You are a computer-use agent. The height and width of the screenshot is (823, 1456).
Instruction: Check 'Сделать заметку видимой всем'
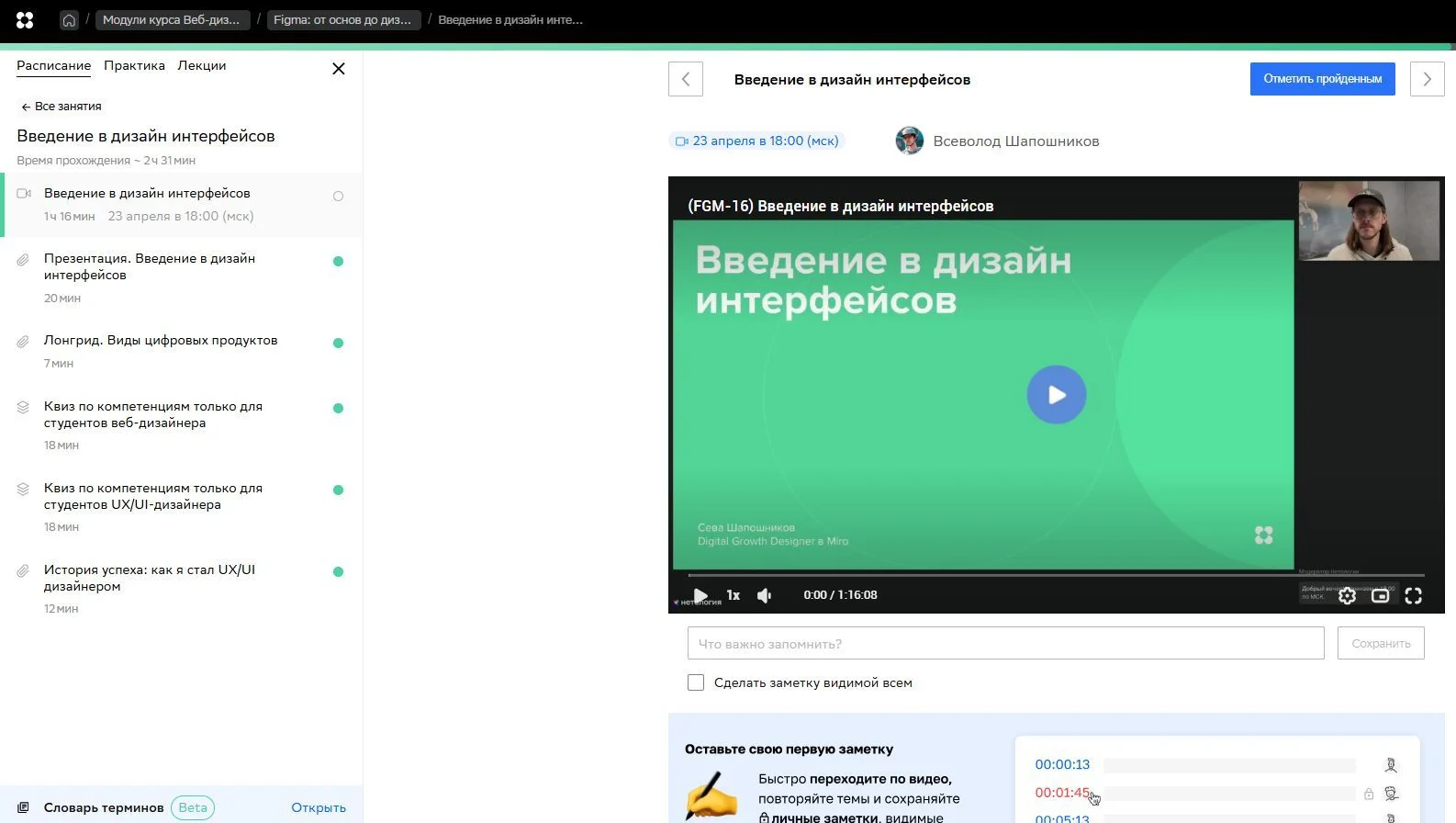tap(696, 682)
